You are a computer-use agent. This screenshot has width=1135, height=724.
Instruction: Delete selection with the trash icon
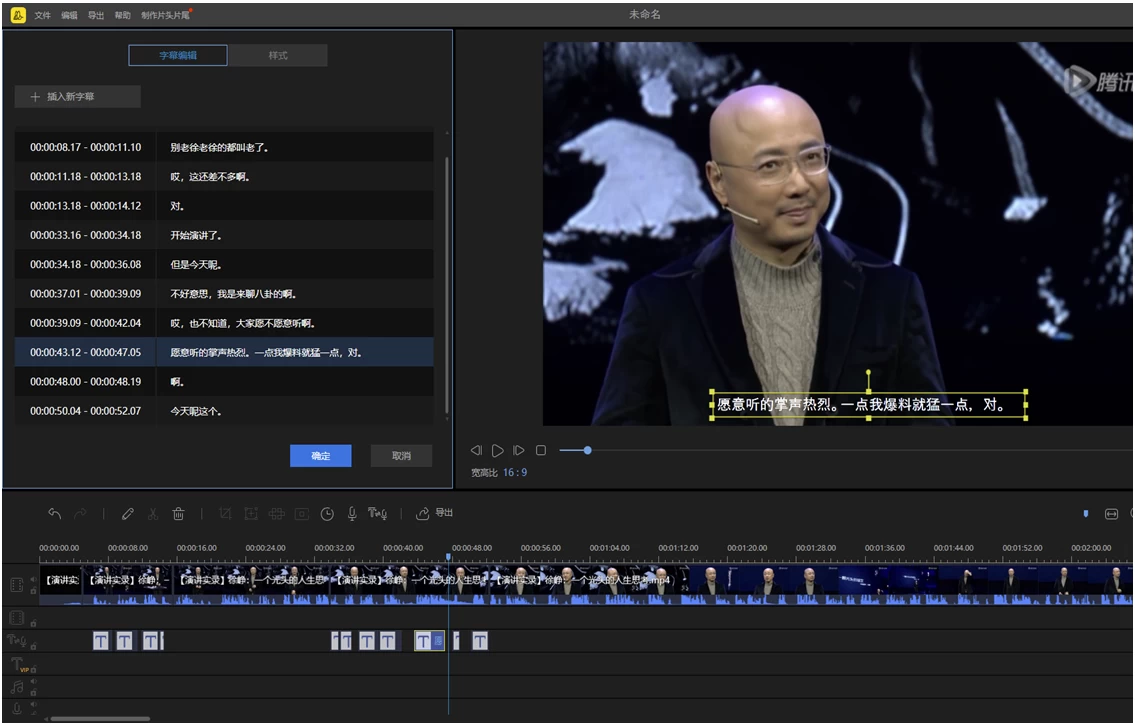click(178, 513)
